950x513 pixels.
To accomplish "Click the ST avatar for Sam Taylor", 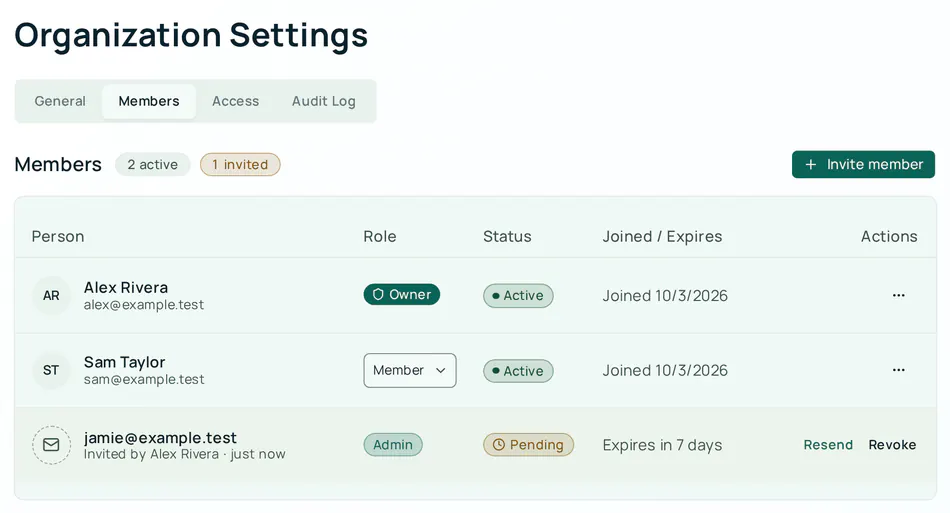I will pos(51,370).
